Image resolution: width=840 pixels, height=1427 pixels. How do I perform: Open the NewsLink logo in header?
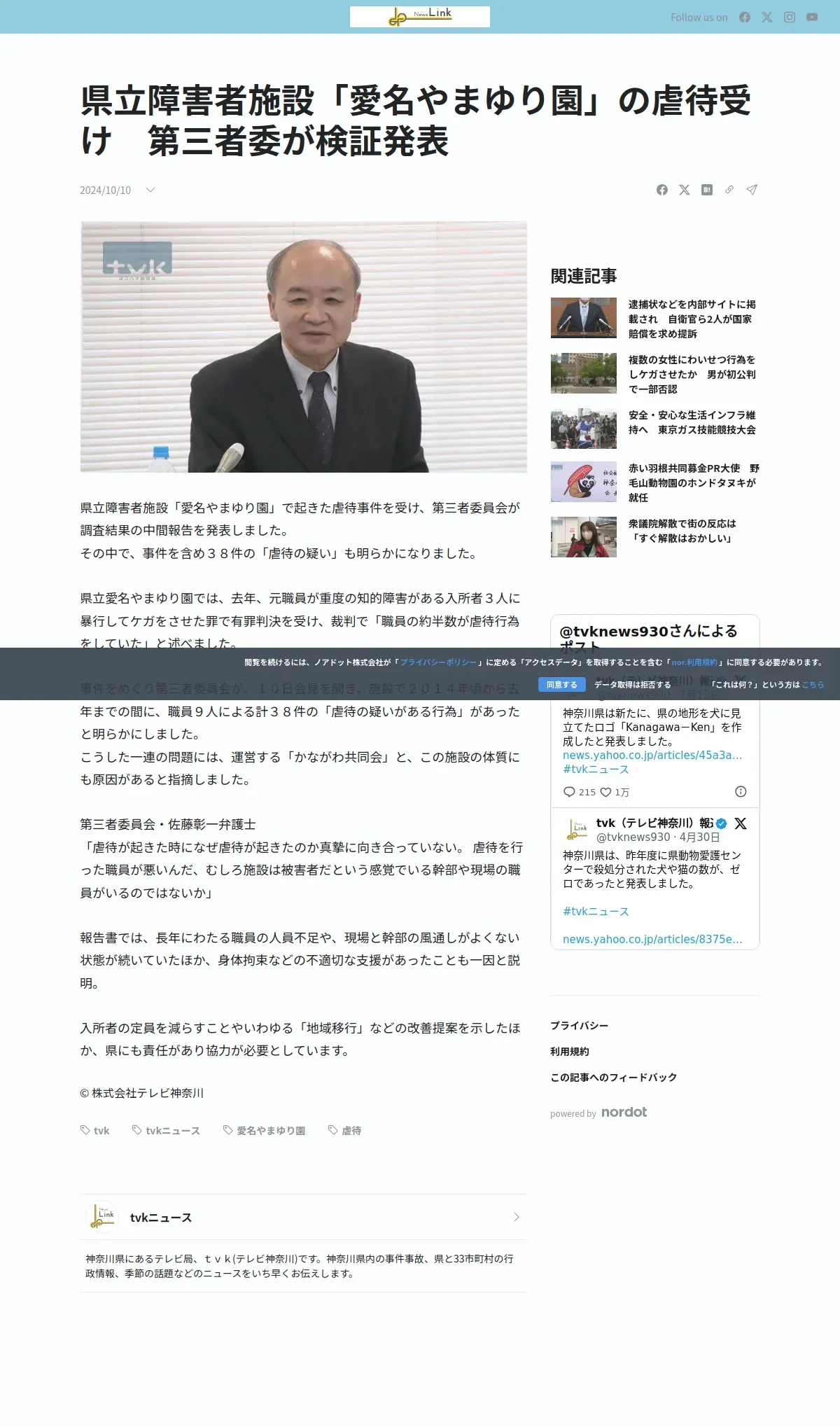(420, 17)
